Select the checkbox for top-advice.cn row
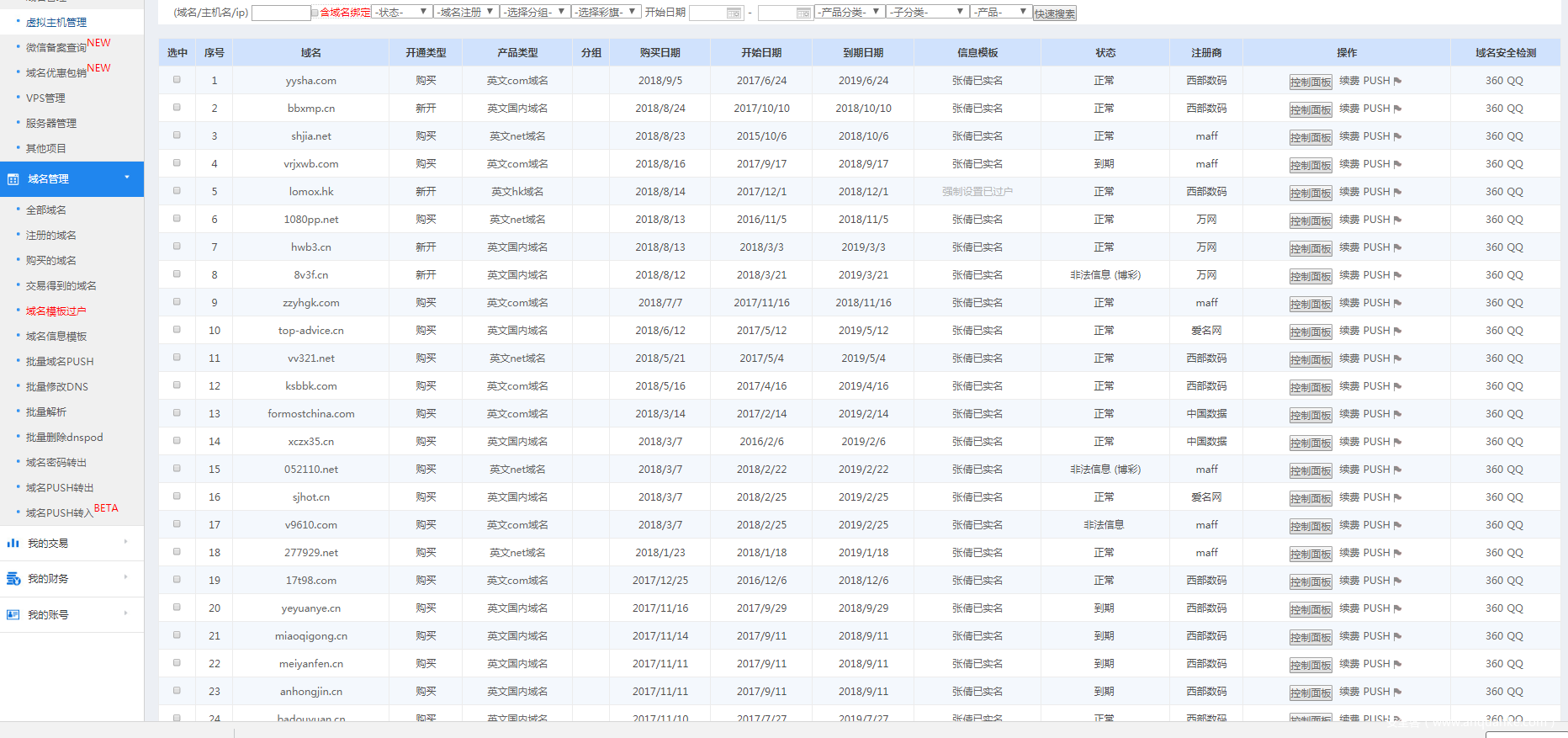1568x738 pixels. pos(177,330)
